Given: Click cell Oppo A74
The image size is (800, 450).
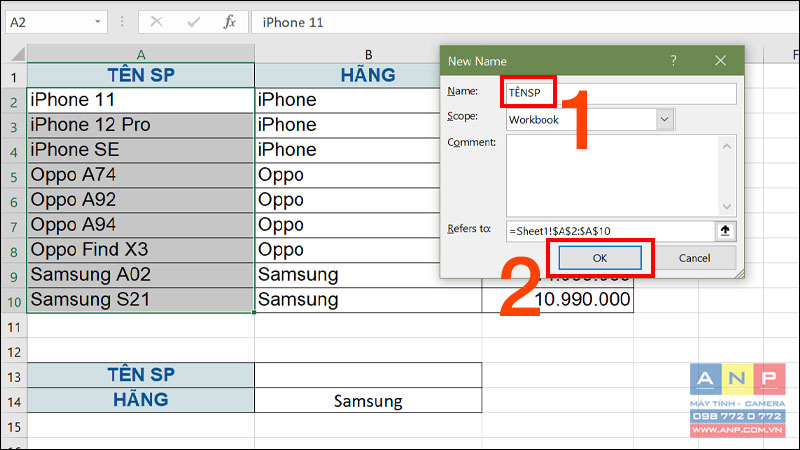Looking at the screenshot, I should 141,175.
